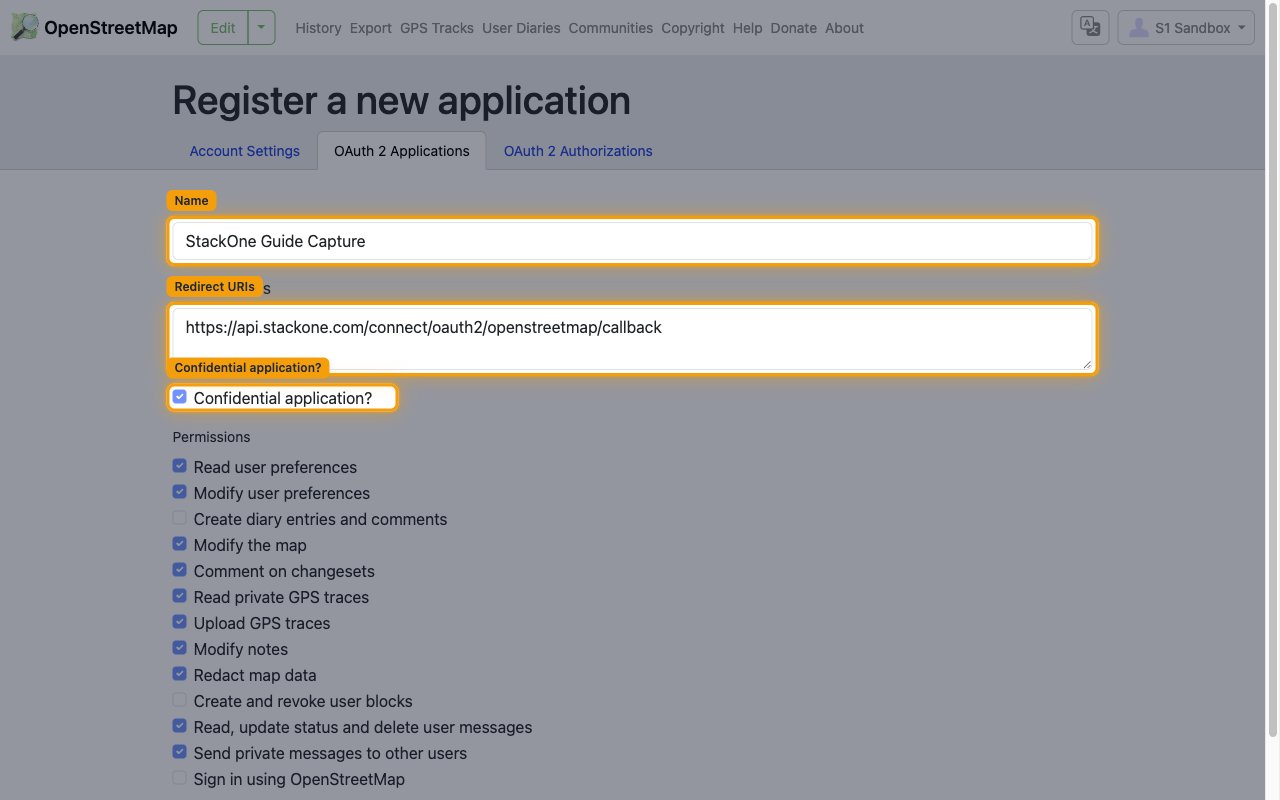Open the About page
The height and width of the screenshot is (800, 1280).
(844, 28)
